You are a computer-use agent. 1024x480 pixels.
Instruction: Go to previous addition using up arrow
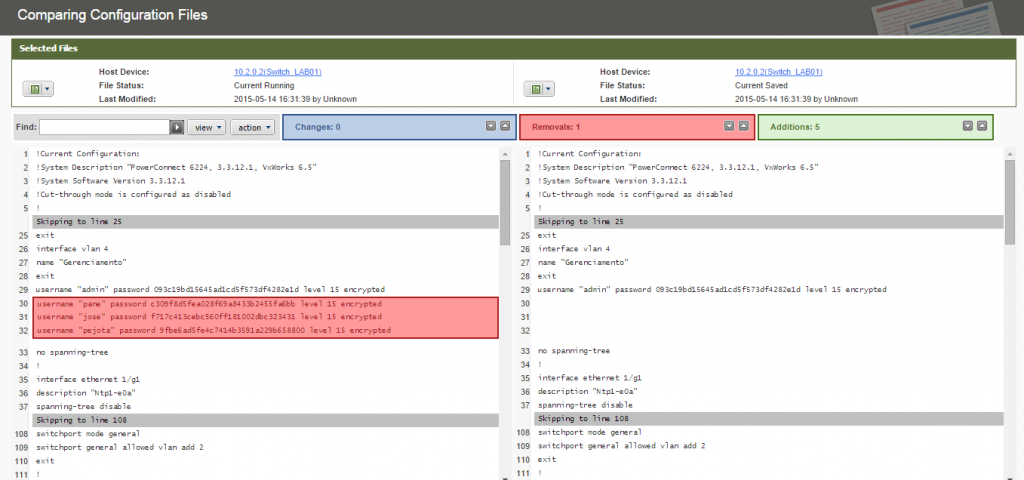point(982,126)
